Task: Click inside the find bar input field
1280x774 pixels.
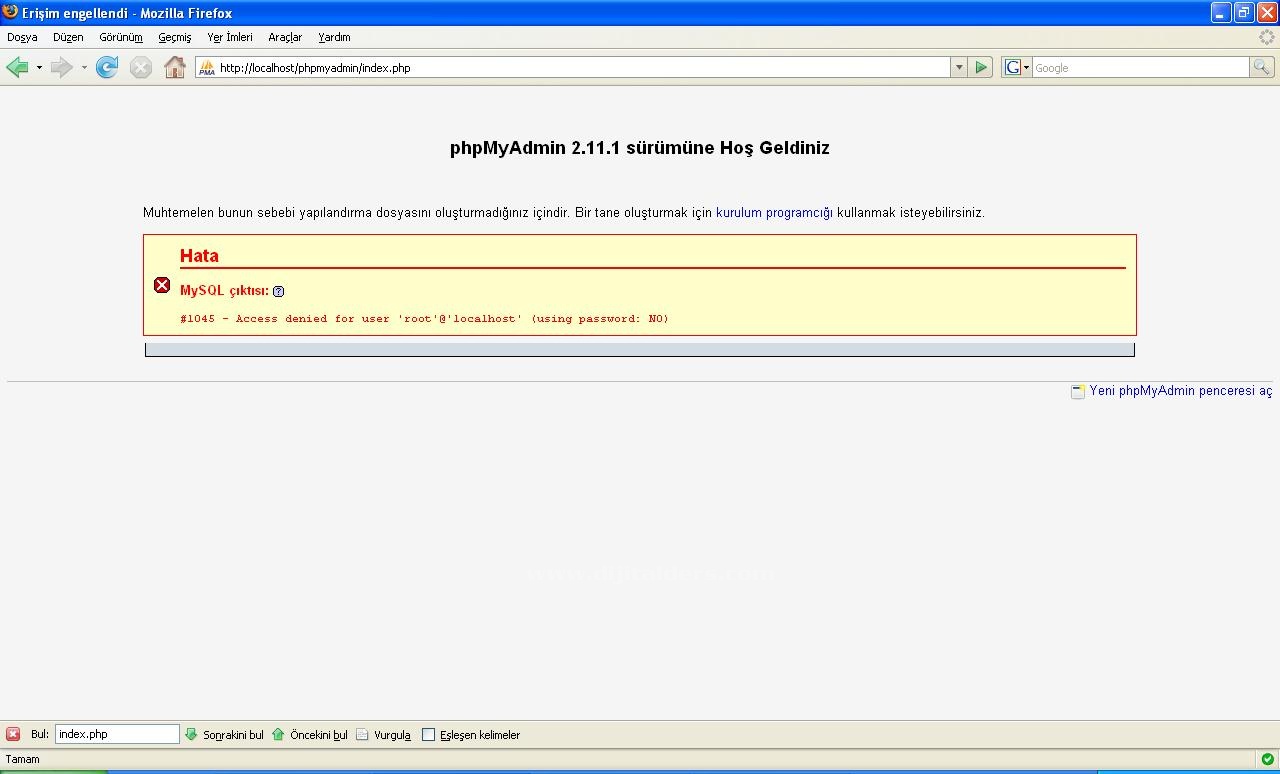Action: click(x=115, y=733)
